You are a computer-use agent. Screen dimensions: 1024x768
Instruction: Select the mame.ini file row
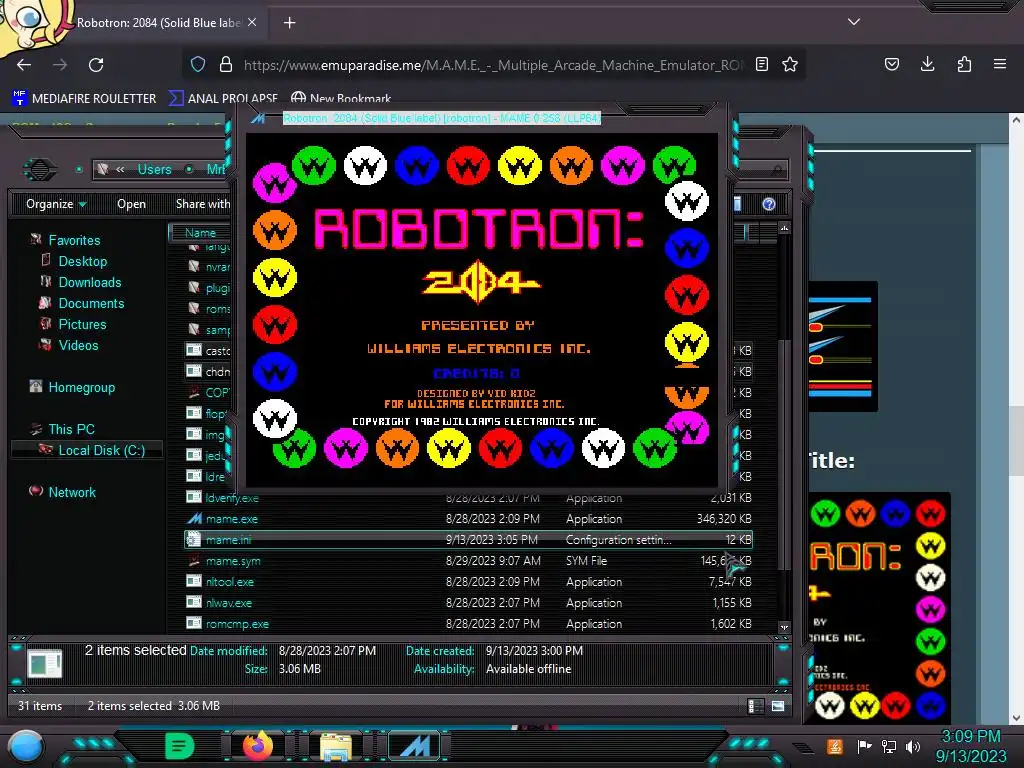[x=469, y=539]
